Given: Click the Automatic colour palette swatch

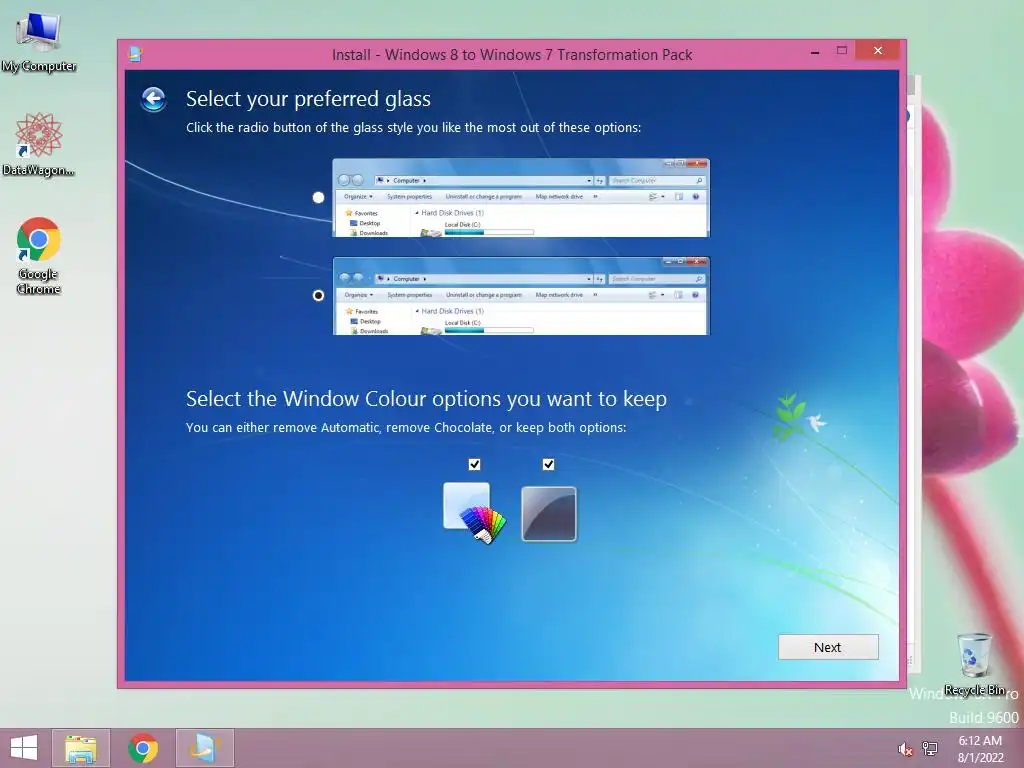Looking at the screenshot, I should (x=474, y=513).
